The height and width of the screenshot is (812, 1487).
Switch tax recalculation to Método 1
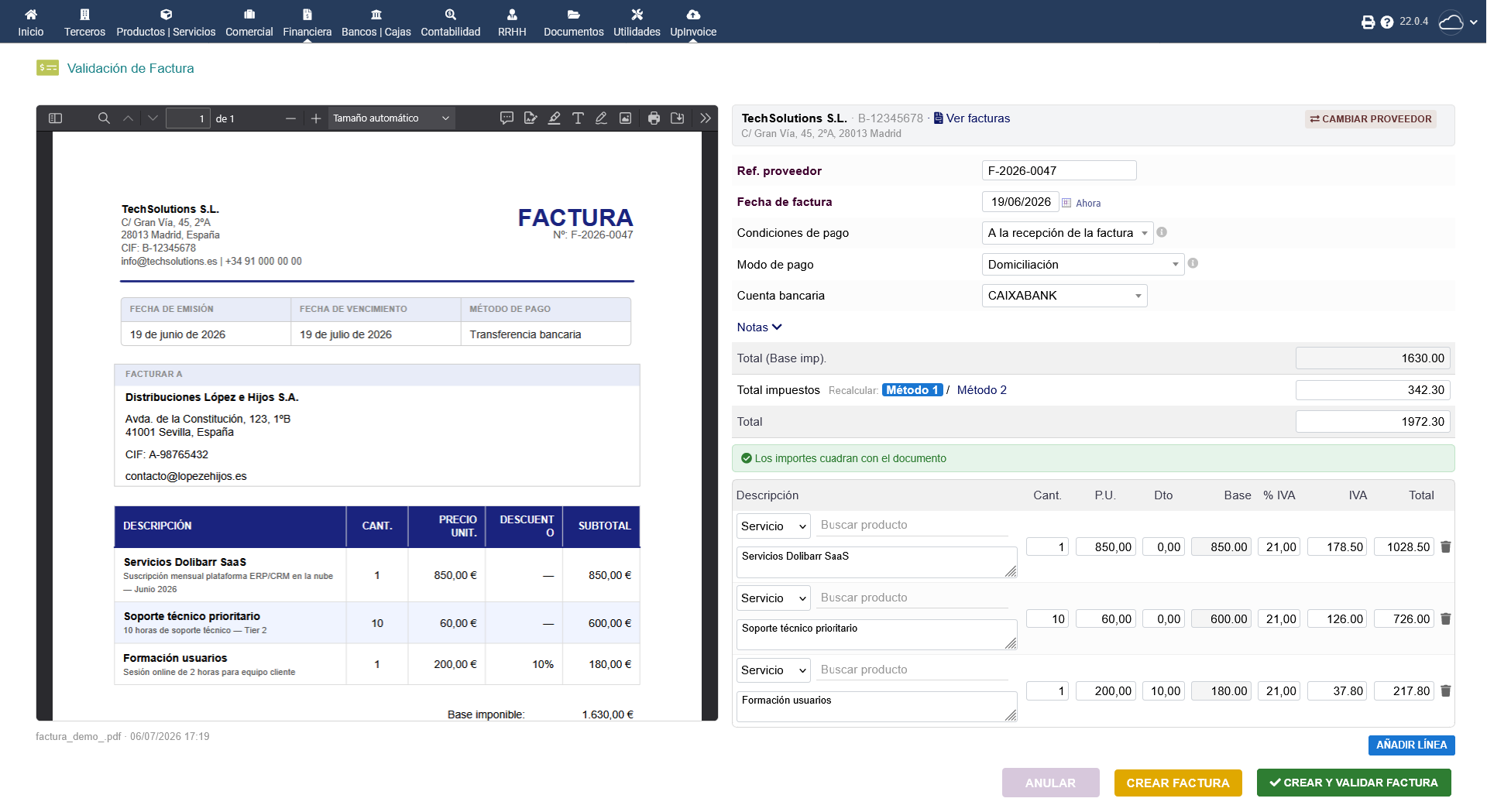[x=912, y=390]
